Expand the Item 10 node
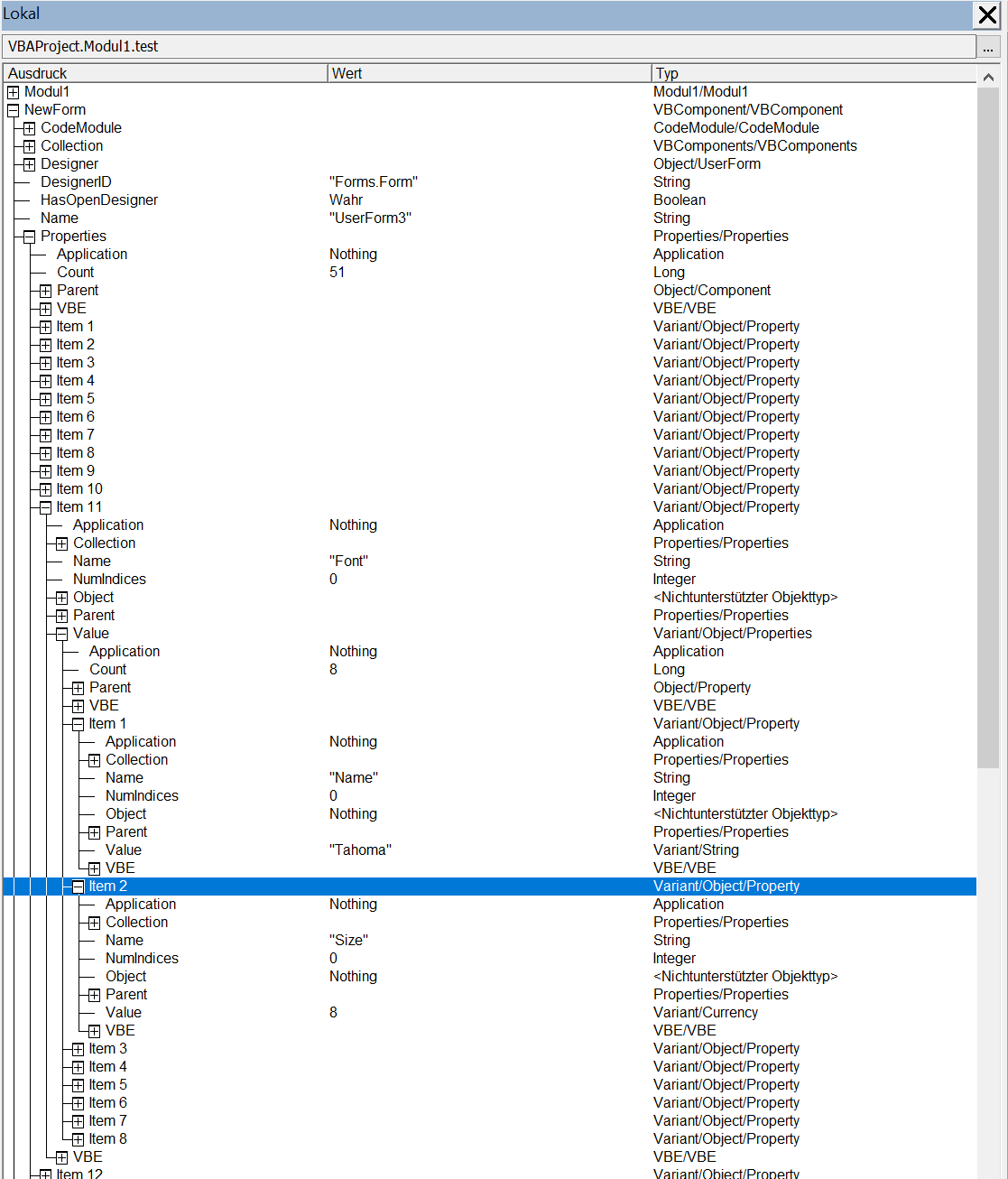Image resolution: width=1008 pixels, height=1179 pixels. [x=45, y=489]
